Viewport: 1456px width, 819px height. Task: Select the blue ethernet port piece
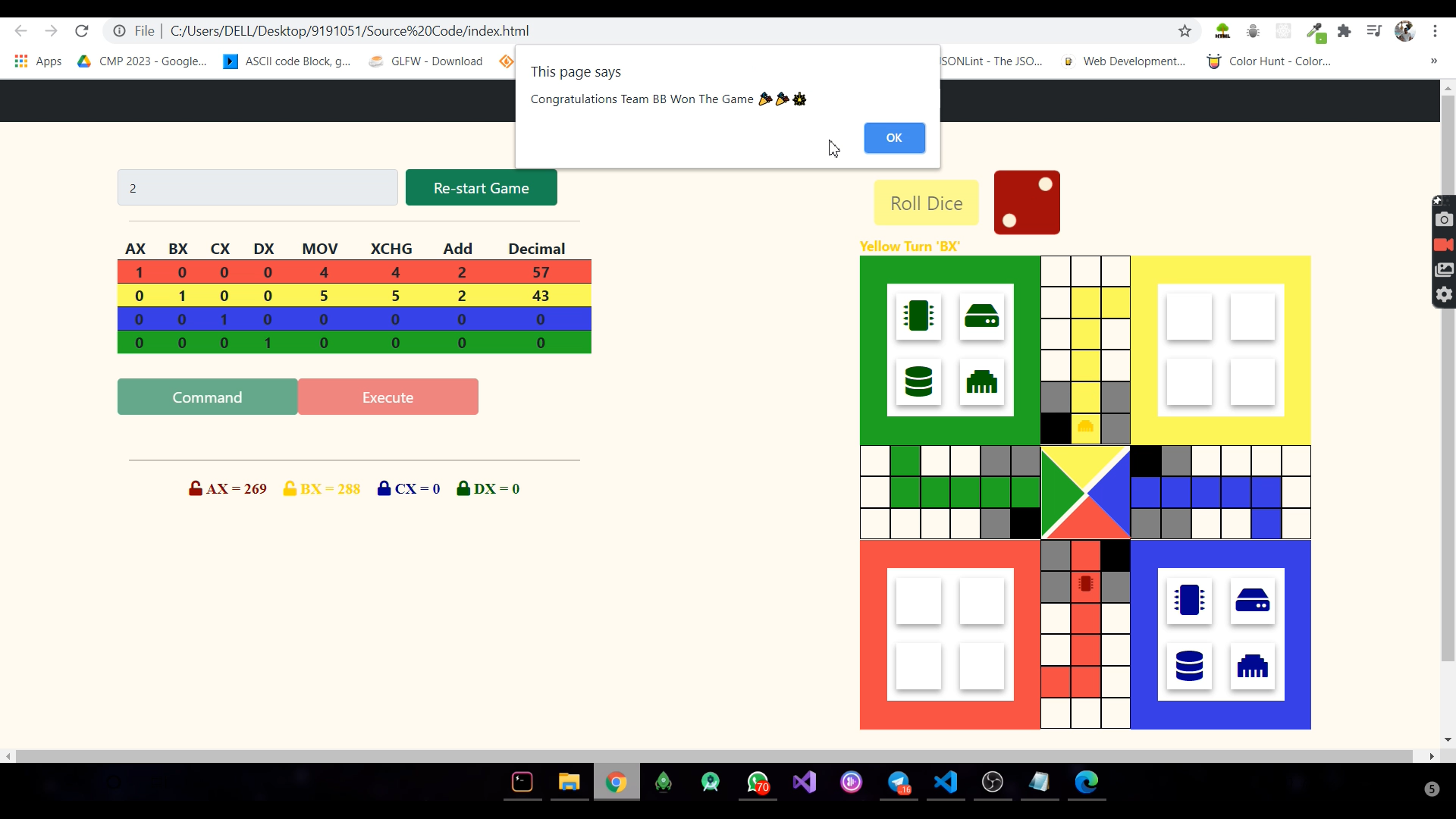tap(1252, 666)
